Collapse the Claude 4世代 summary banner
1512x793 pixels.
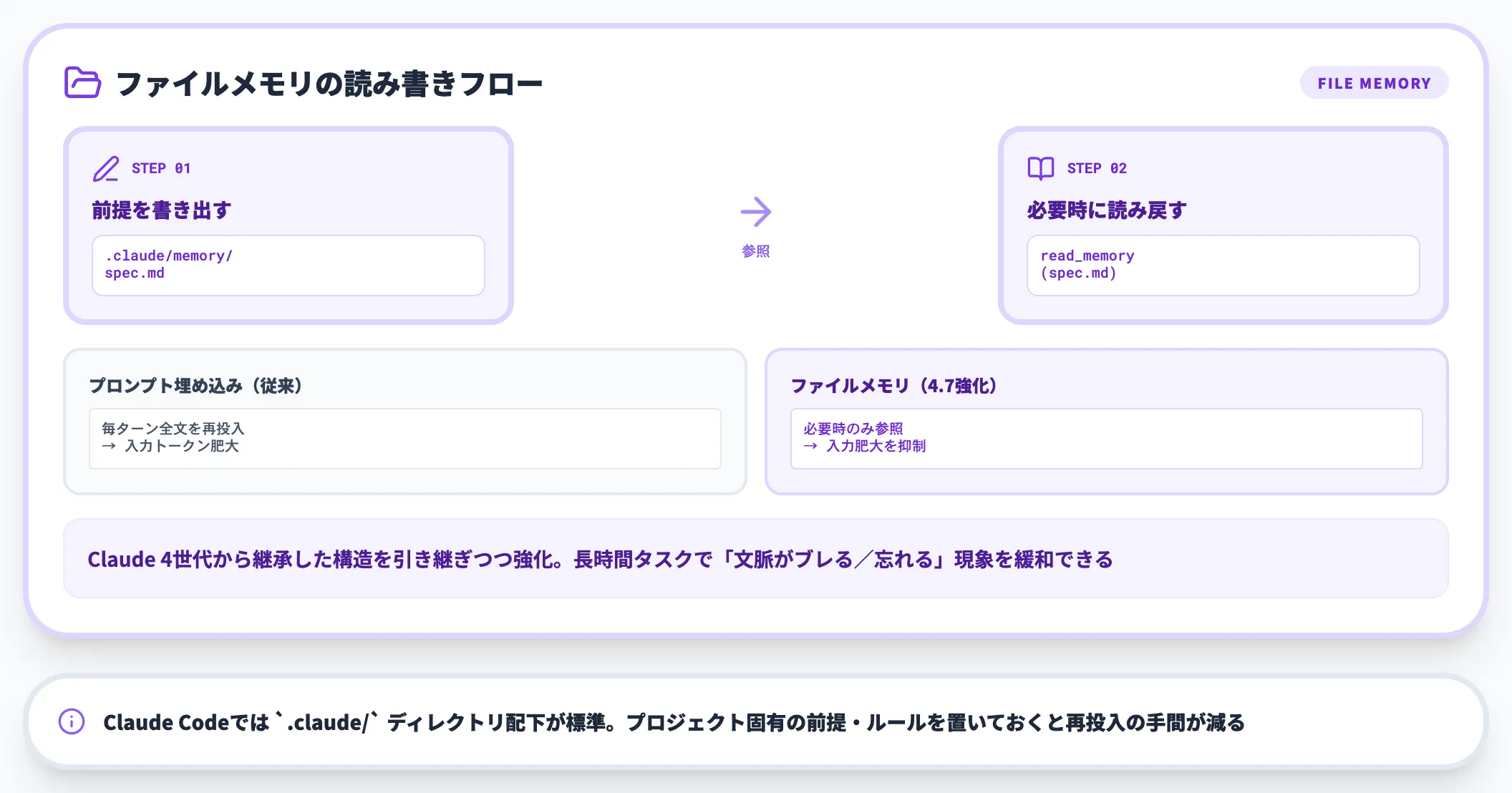point(756,559)
